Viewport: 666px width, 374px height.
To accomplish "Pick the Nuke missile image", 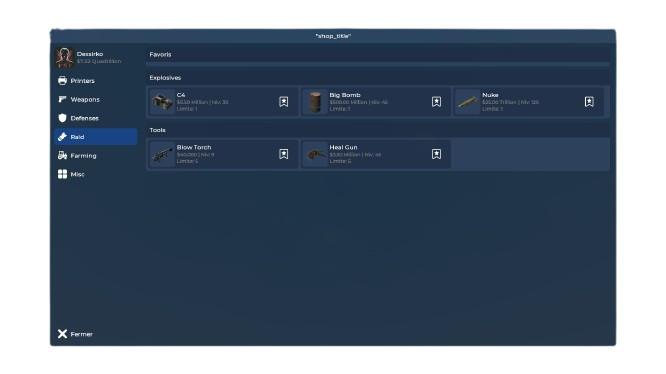I will [x=468, y=102].
